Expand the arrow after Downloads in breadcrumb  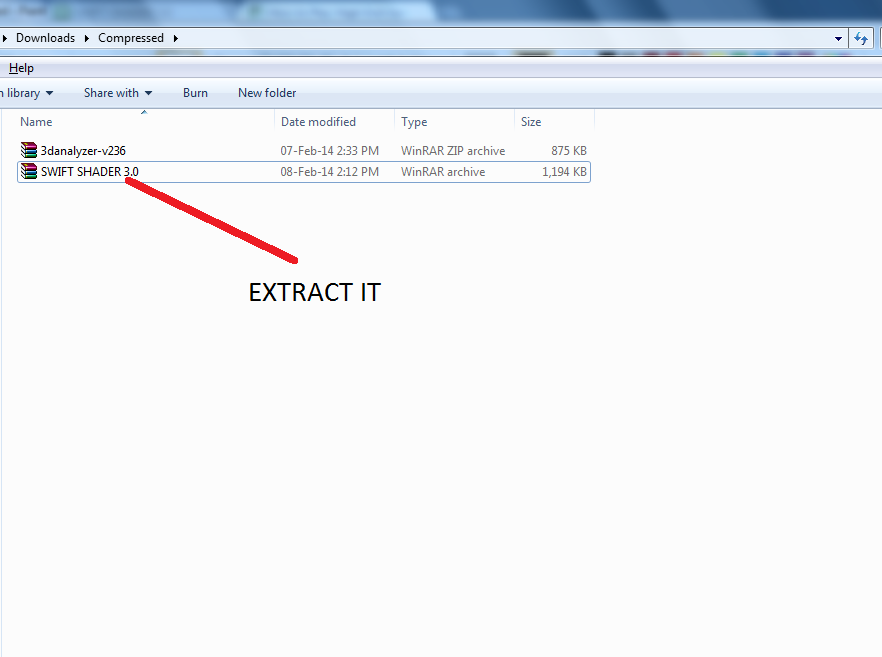click(87, 38)
